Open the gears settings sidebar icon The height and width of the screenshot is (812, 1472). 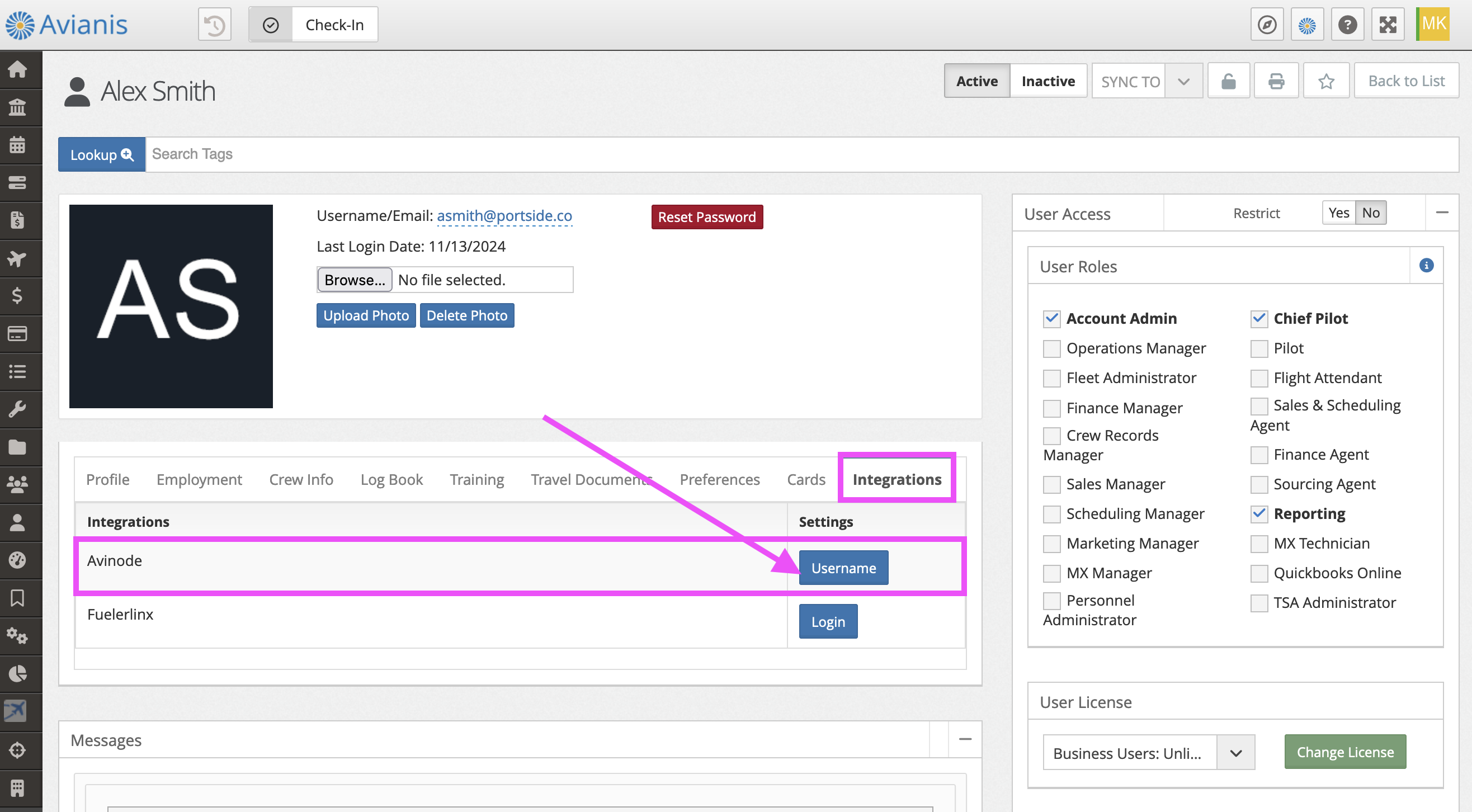[x=17, y=636]
